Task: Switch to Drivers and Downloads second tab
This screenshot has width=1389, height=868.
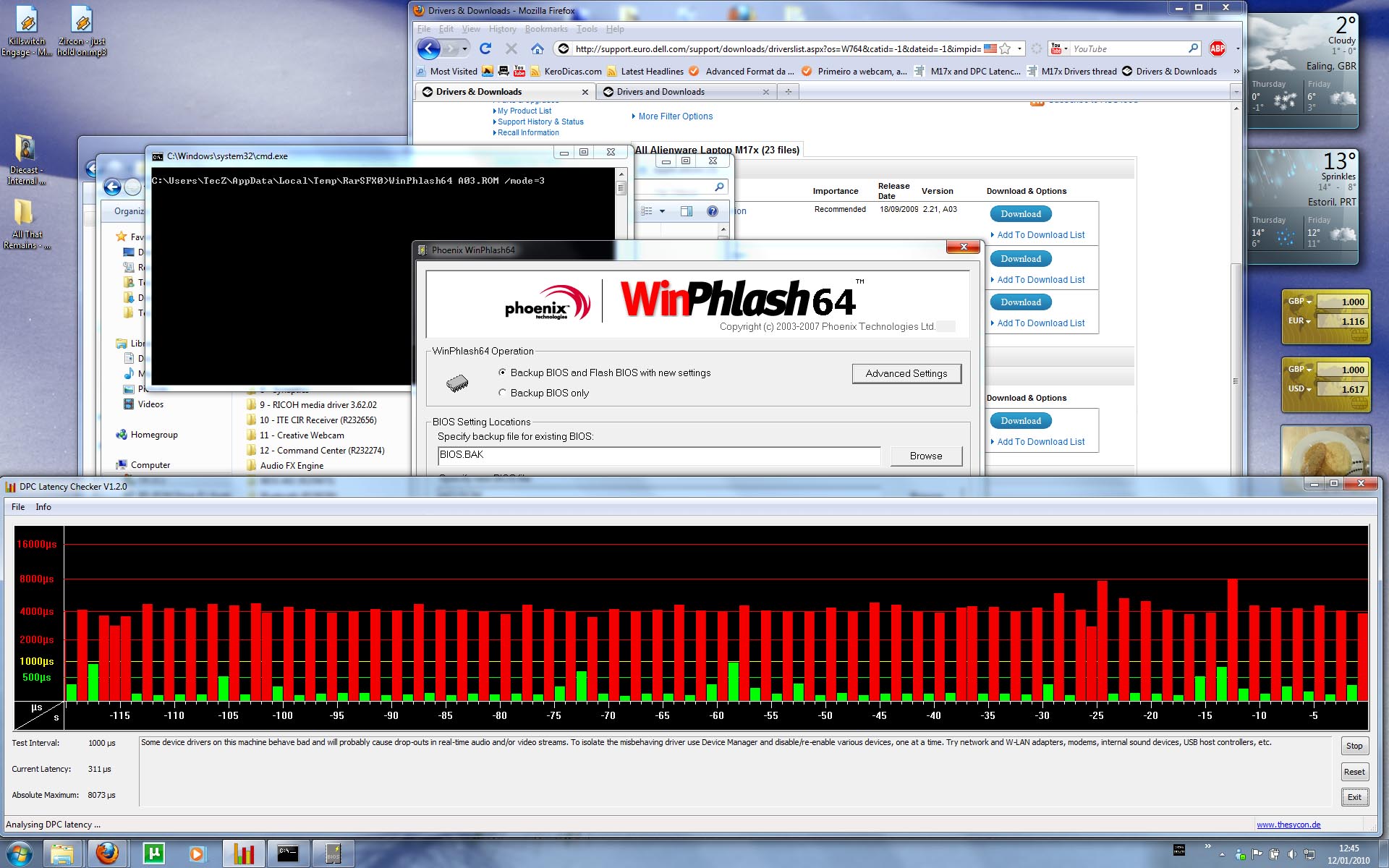Action: (686, 92)
